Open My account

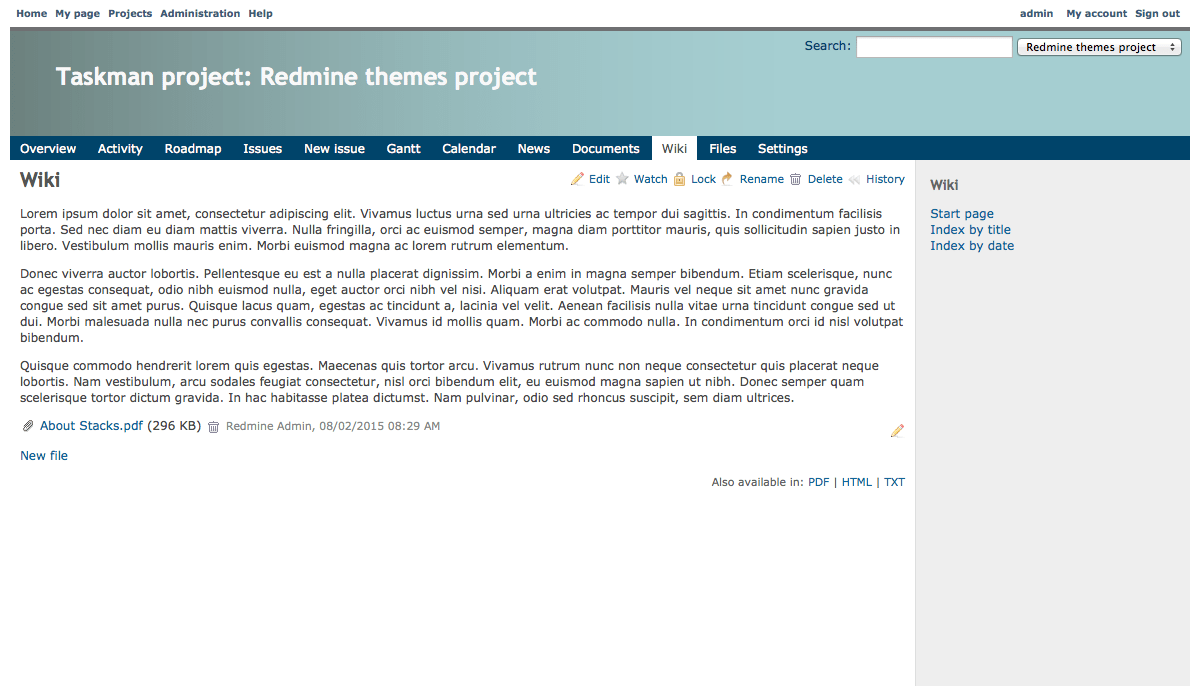(1096, 13)
